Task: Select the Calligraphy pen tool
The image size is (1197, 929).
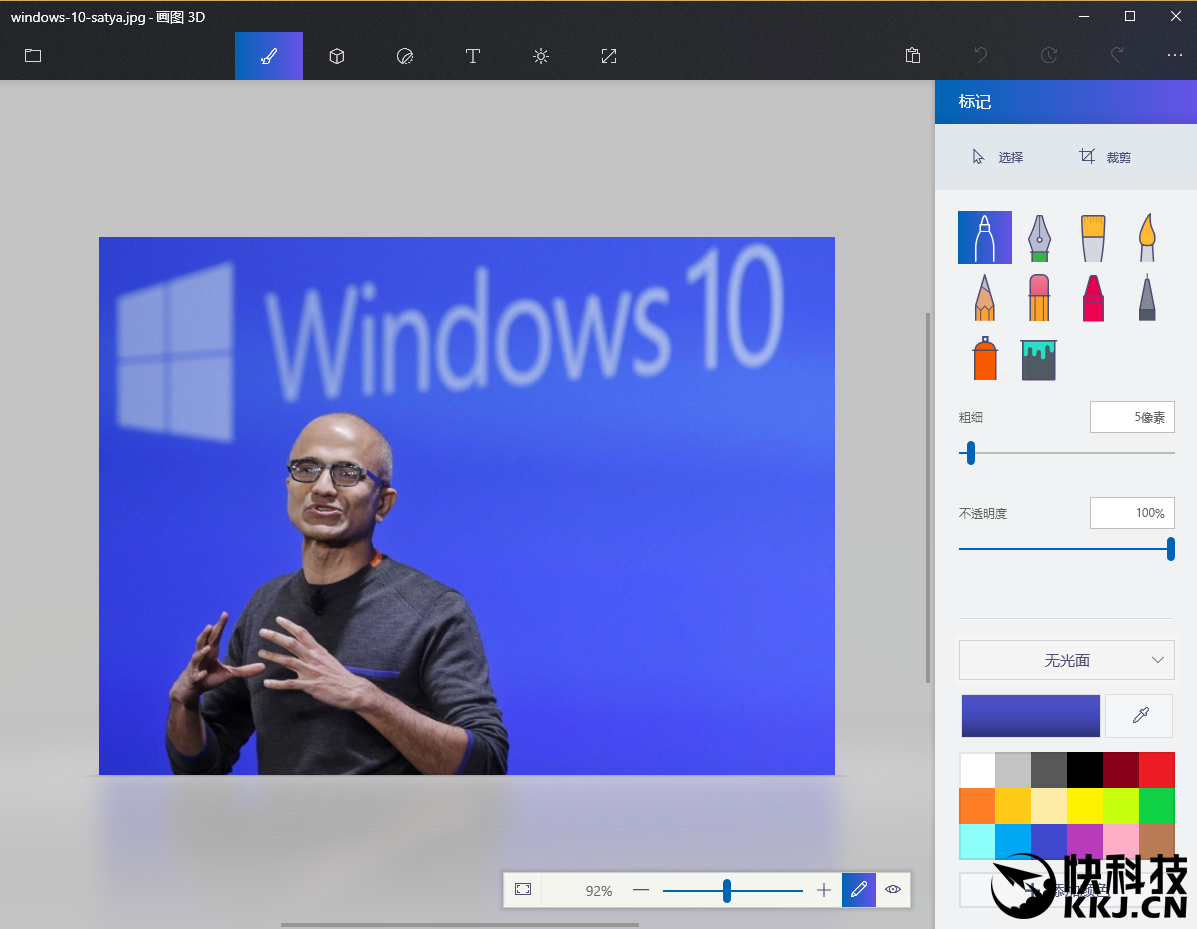Action: pos(1039,237)
